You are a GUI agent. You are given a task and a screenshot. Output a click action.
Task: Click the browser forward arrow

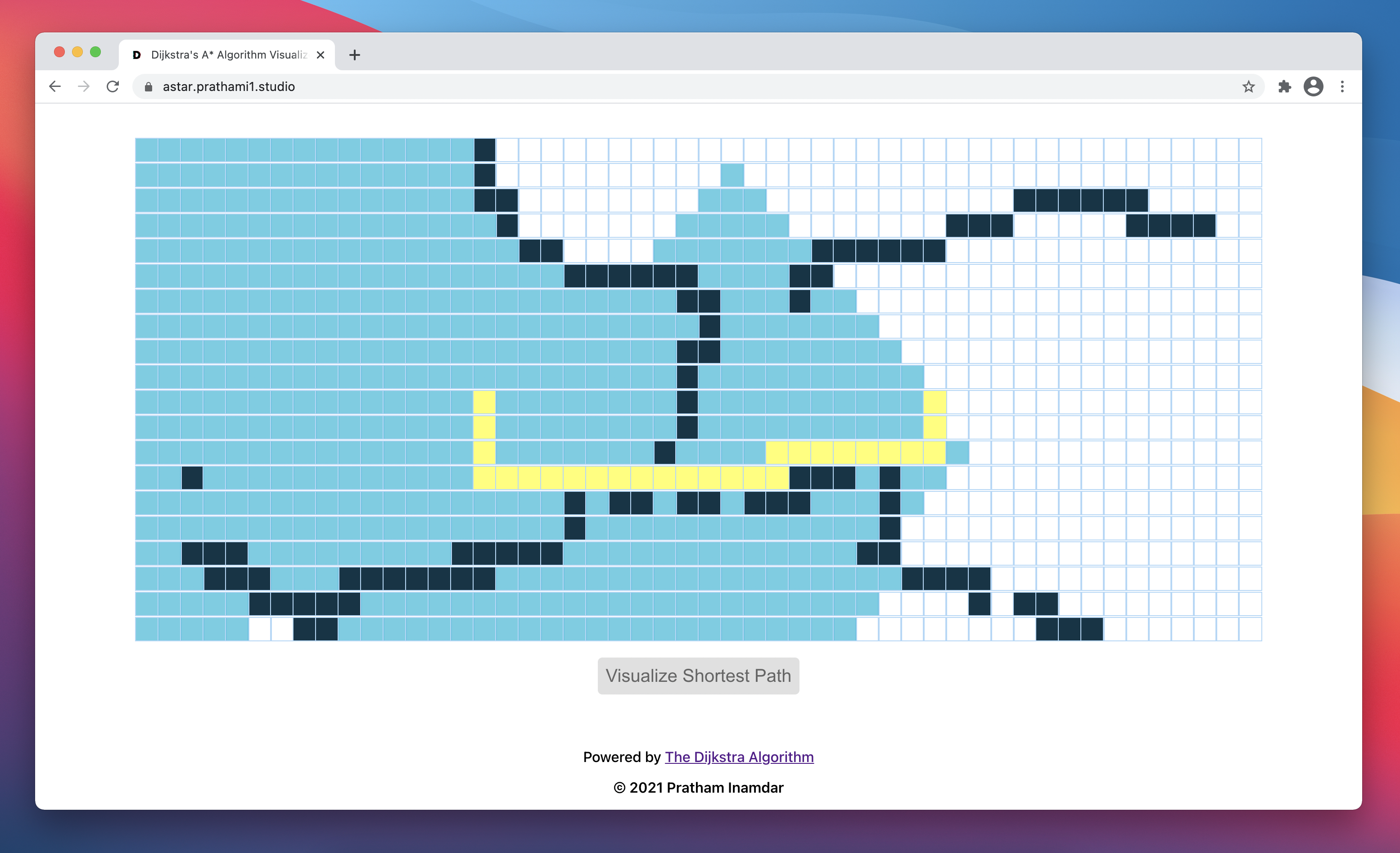coord(84,86)
